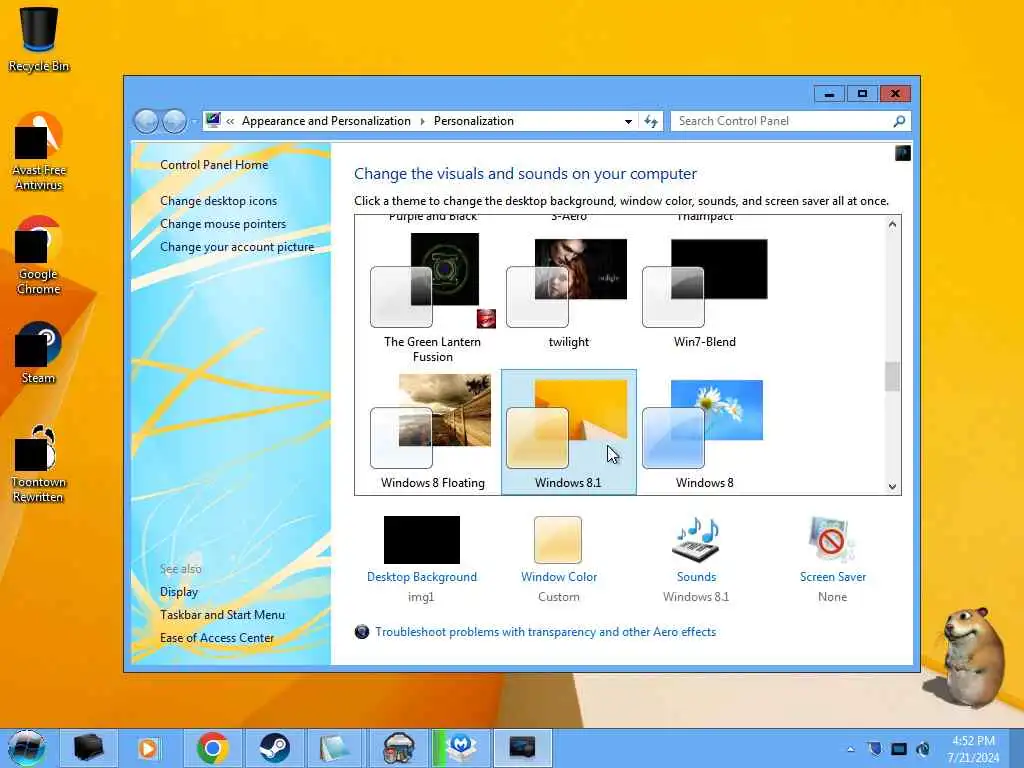Select the Google Chrome desktop icon

click(39, 255)
